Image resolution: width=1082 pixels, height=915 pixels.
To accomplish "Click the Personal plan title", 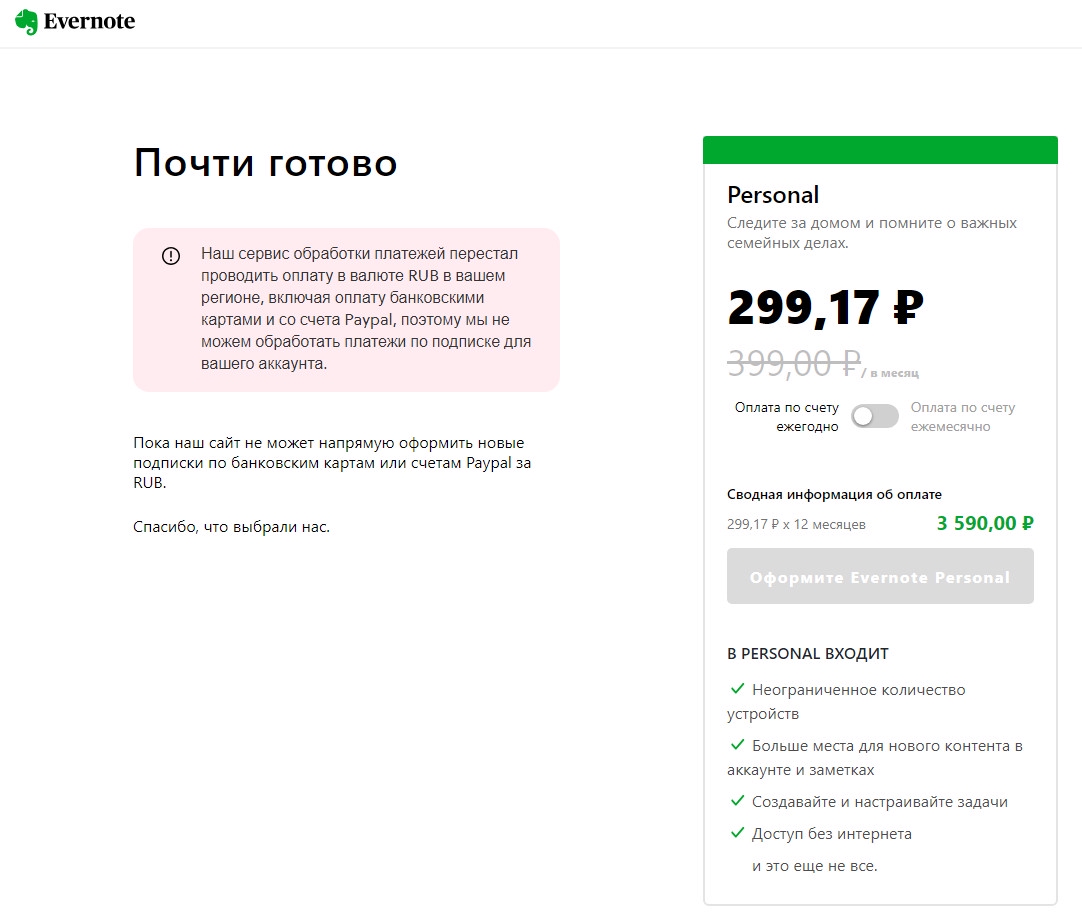I will [x=773, y=195].
